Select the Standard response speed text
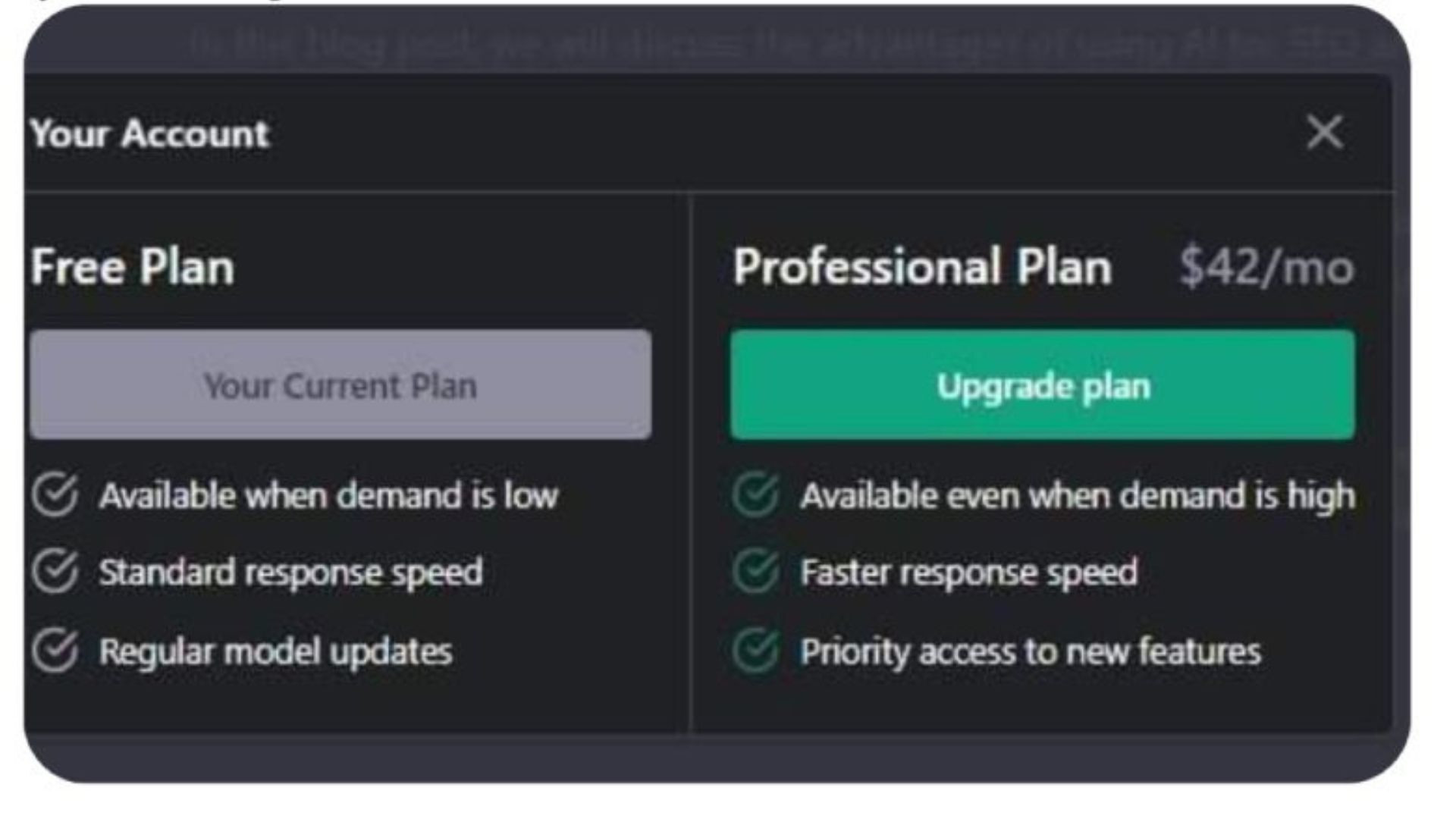This screenshot has width=1456, height=819. pyautogui.click(x=290, y=573)
